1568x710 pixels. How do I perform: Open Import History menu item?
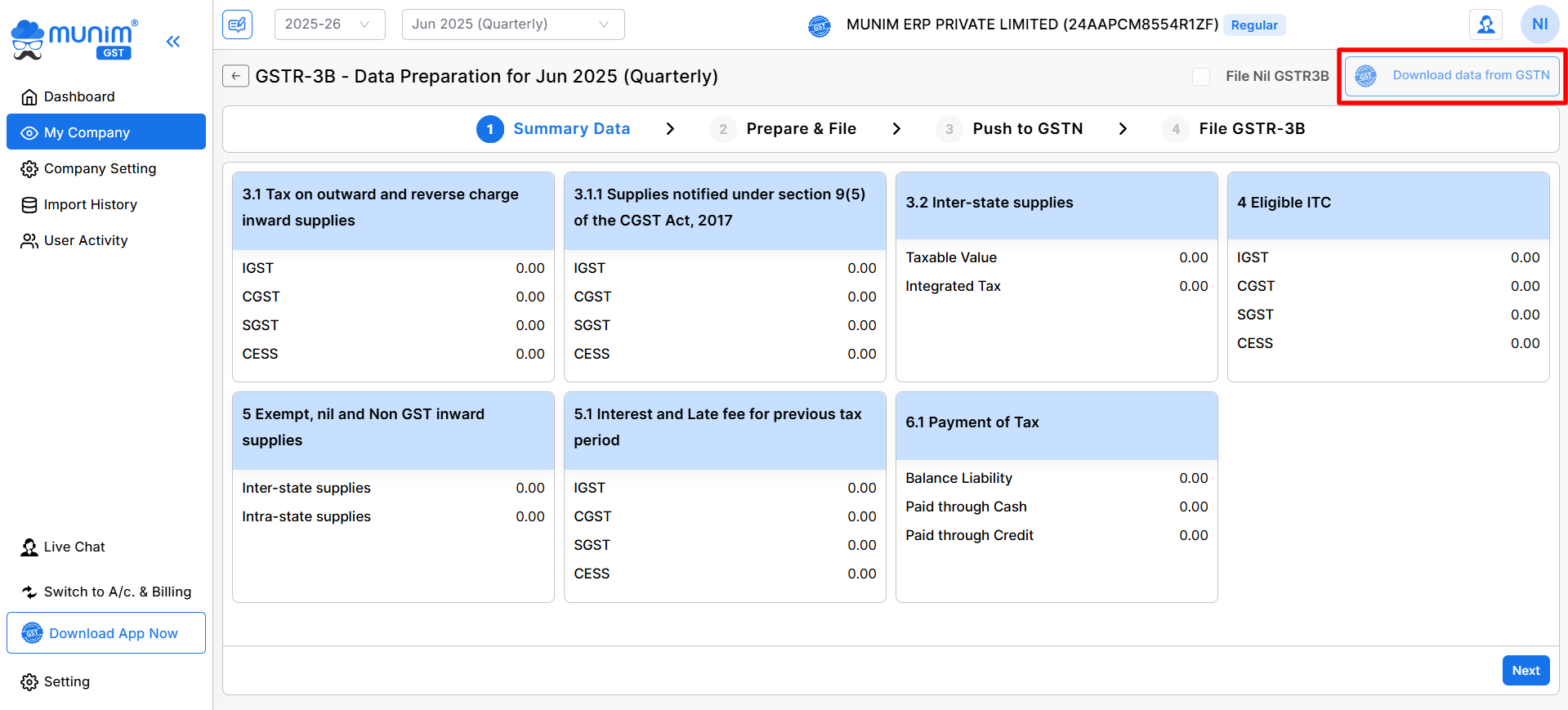point(106,205)
